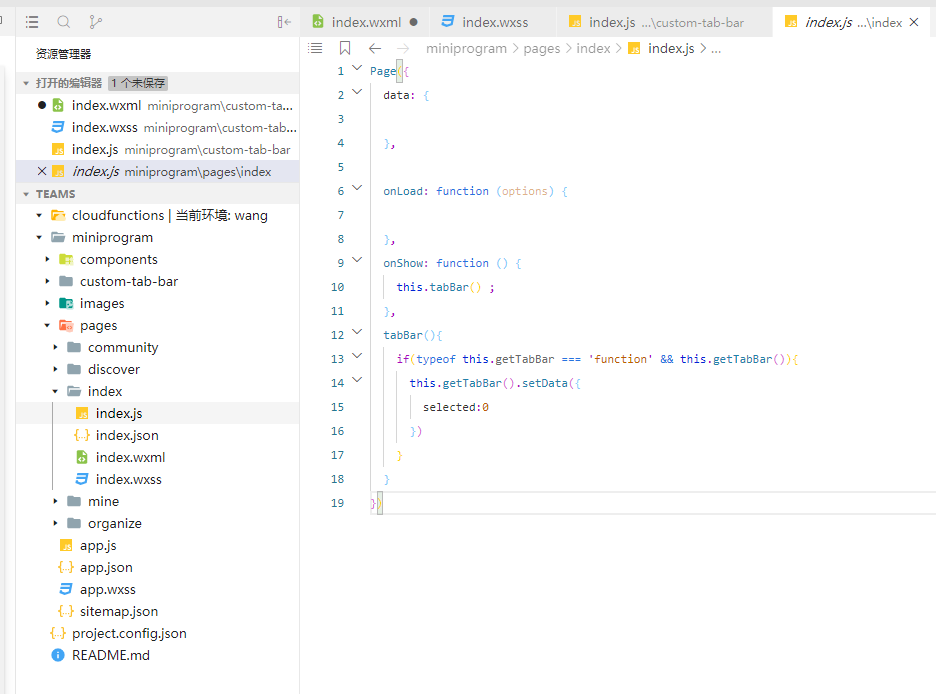The width and height of the screenshot is (936, 694).
Task: Collapse the miniprogram folder
Action: [39, 237]
